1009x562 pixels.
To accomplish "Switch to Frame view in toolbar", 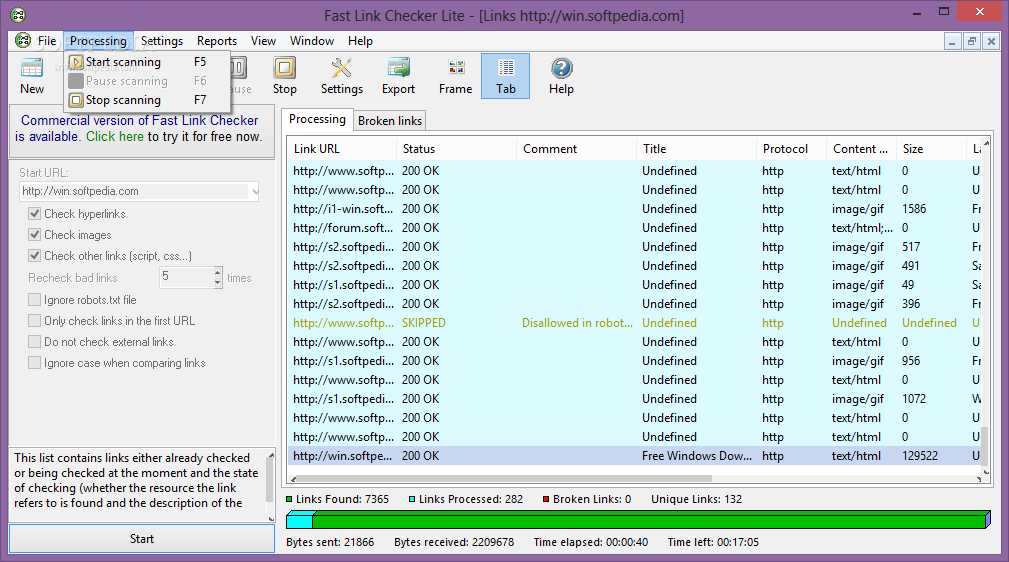I will click(x=456, y=76).
